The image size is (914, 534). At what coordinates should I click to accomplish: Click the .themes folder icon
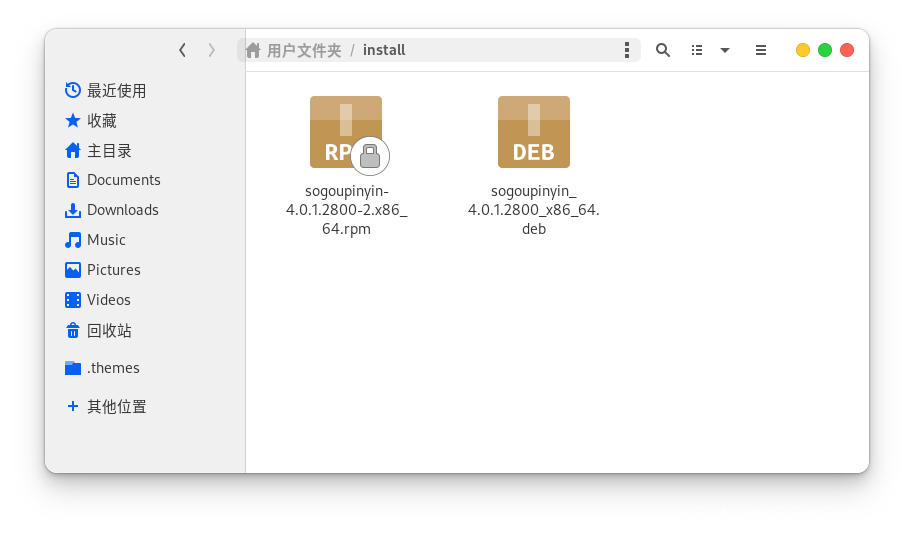73,368
